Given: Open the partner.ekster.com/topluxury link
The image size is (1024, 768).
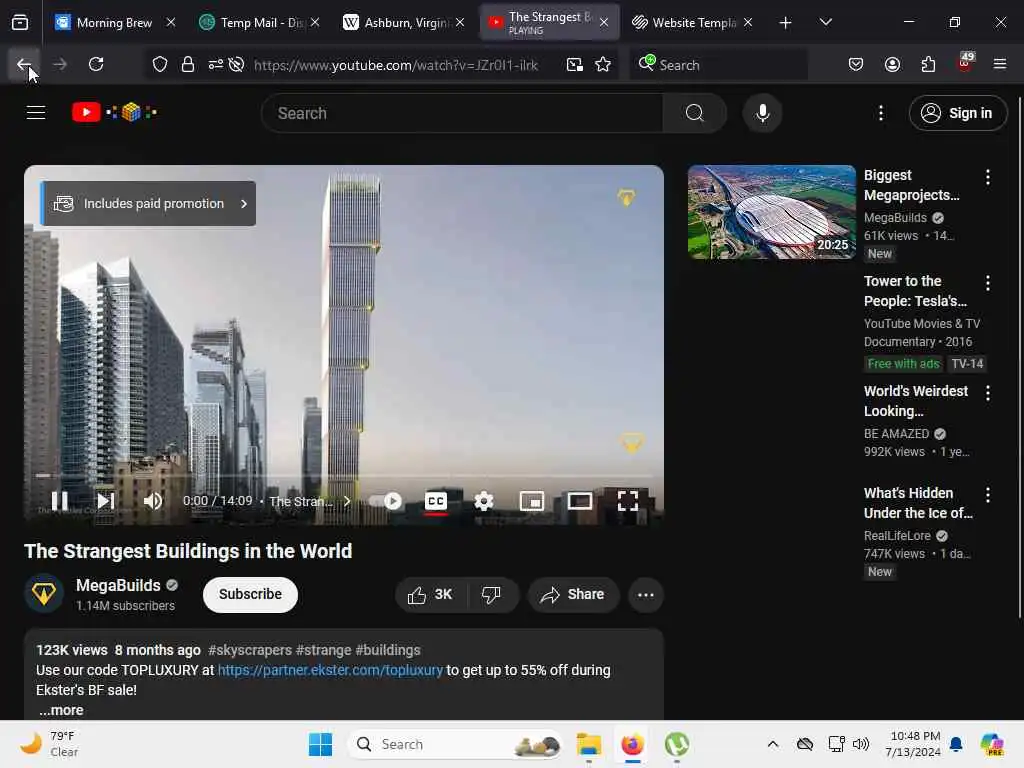Looking at the screenshot, I should coord(330,670).
